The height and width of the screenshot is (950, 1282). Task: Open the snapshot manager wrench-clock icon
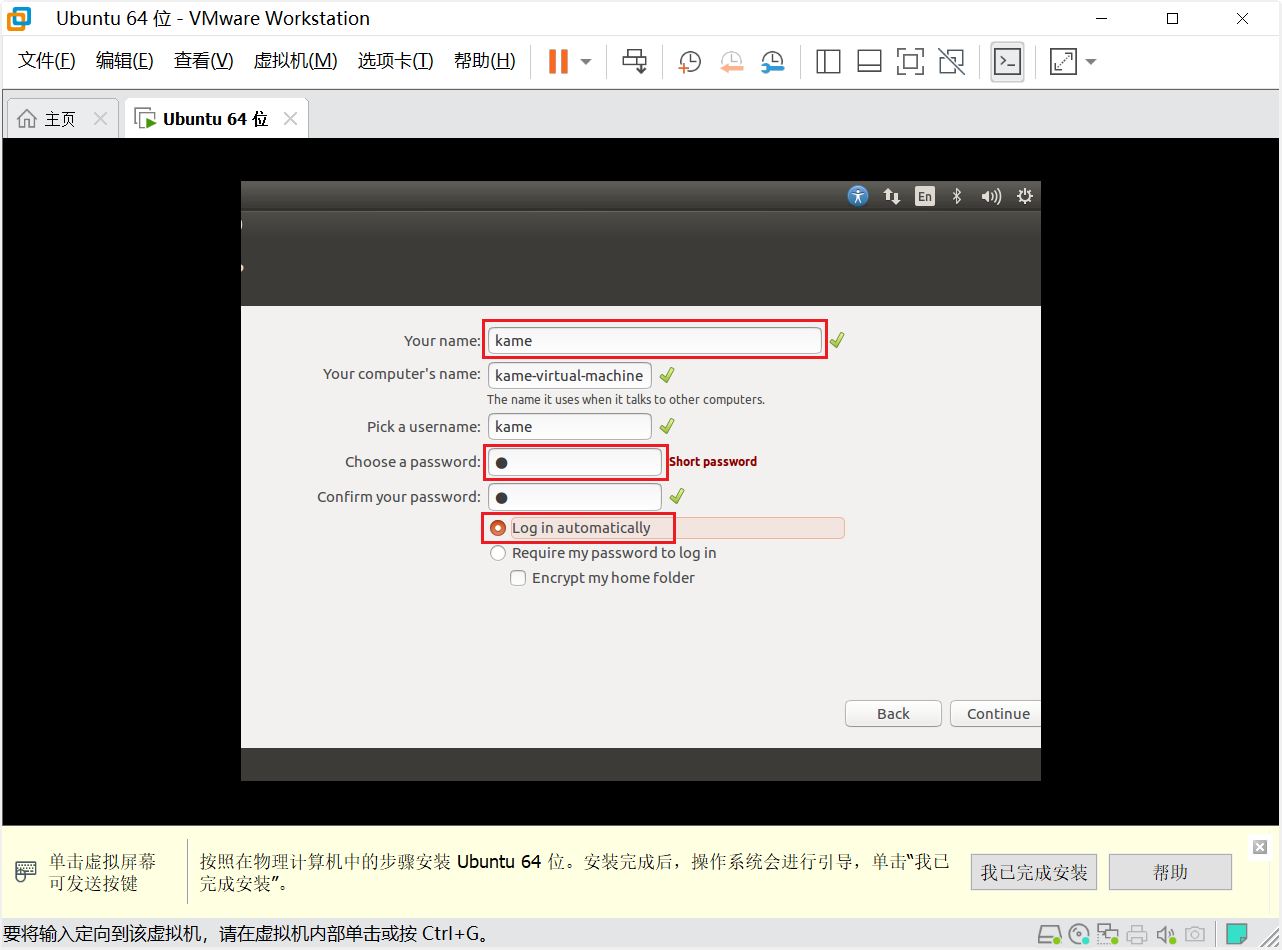(772, 62)
